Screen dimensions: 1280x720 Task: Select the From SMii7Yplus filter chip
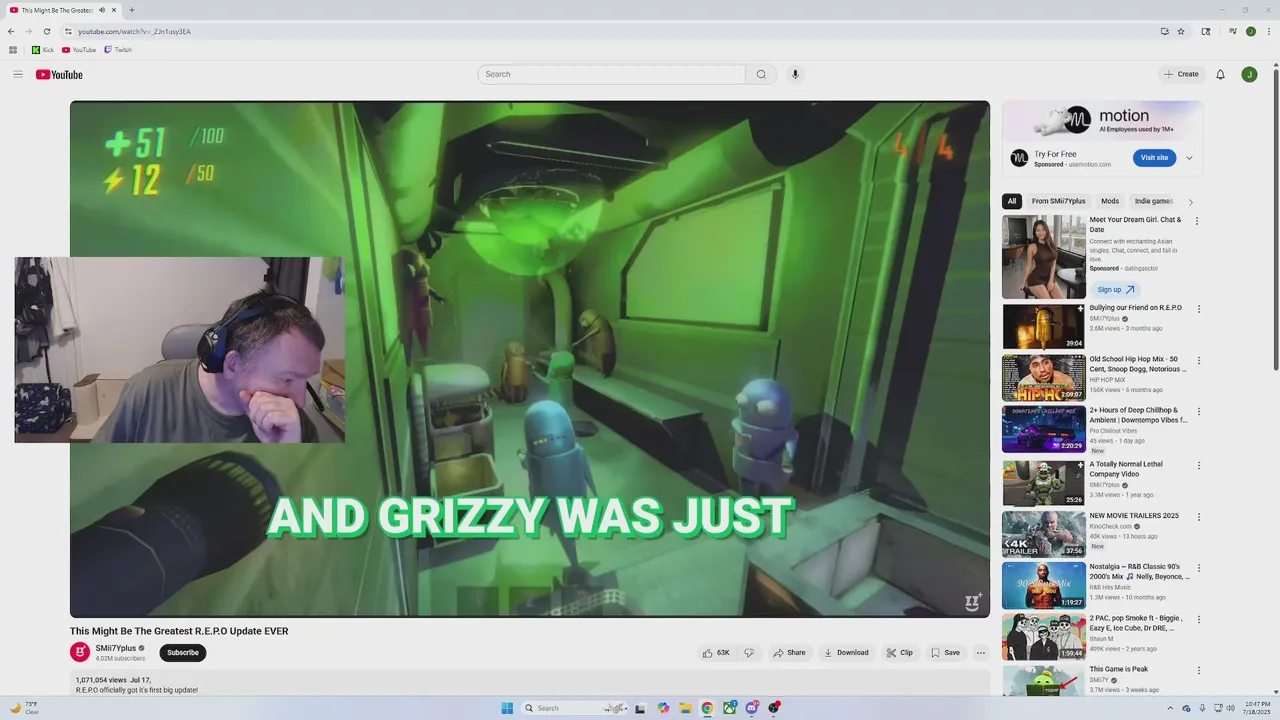point(1058,201)
